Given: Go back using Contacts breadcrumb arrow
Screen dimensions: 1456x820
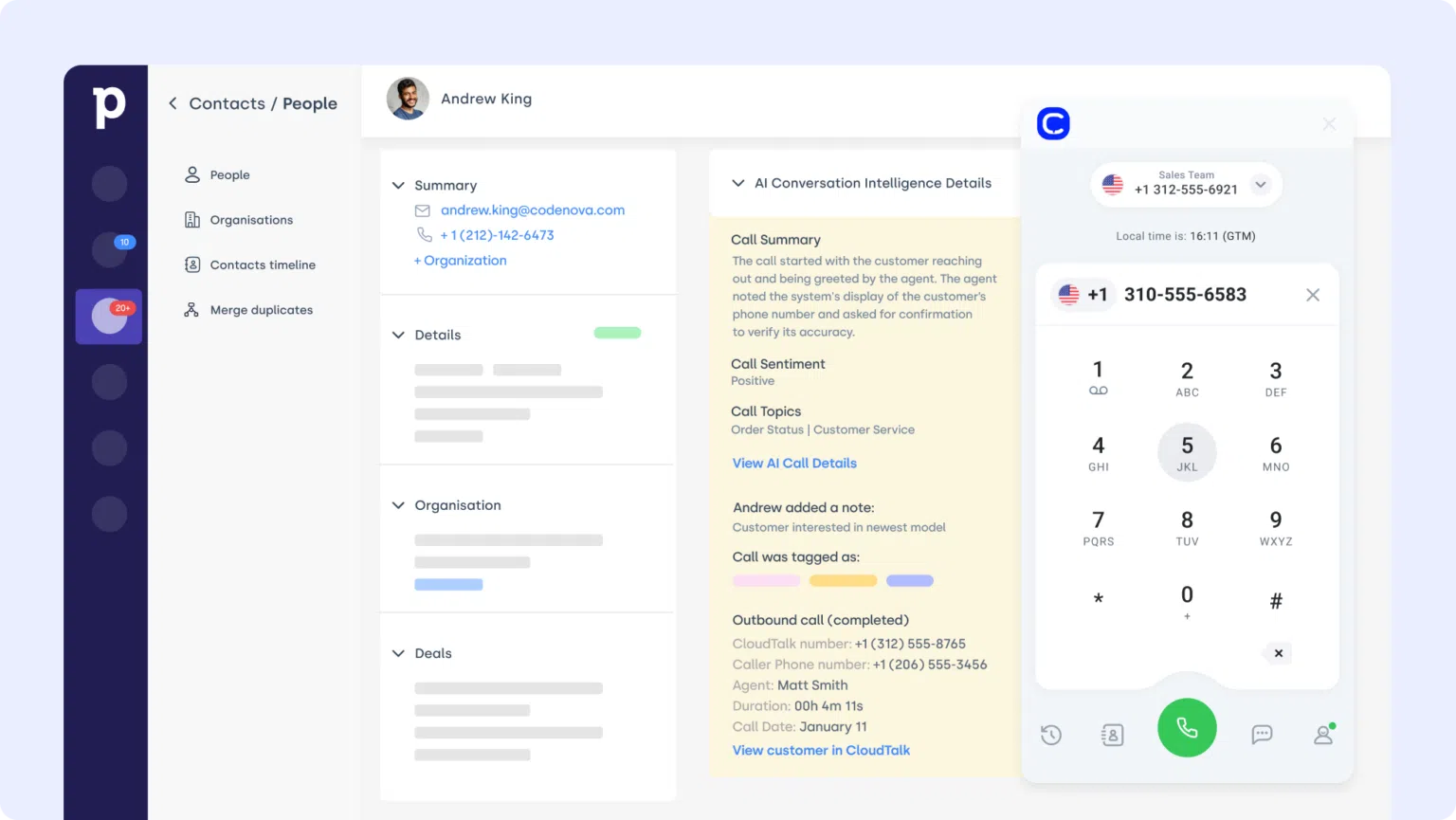Looking at the screenshot, I should (x=173, y=103).
